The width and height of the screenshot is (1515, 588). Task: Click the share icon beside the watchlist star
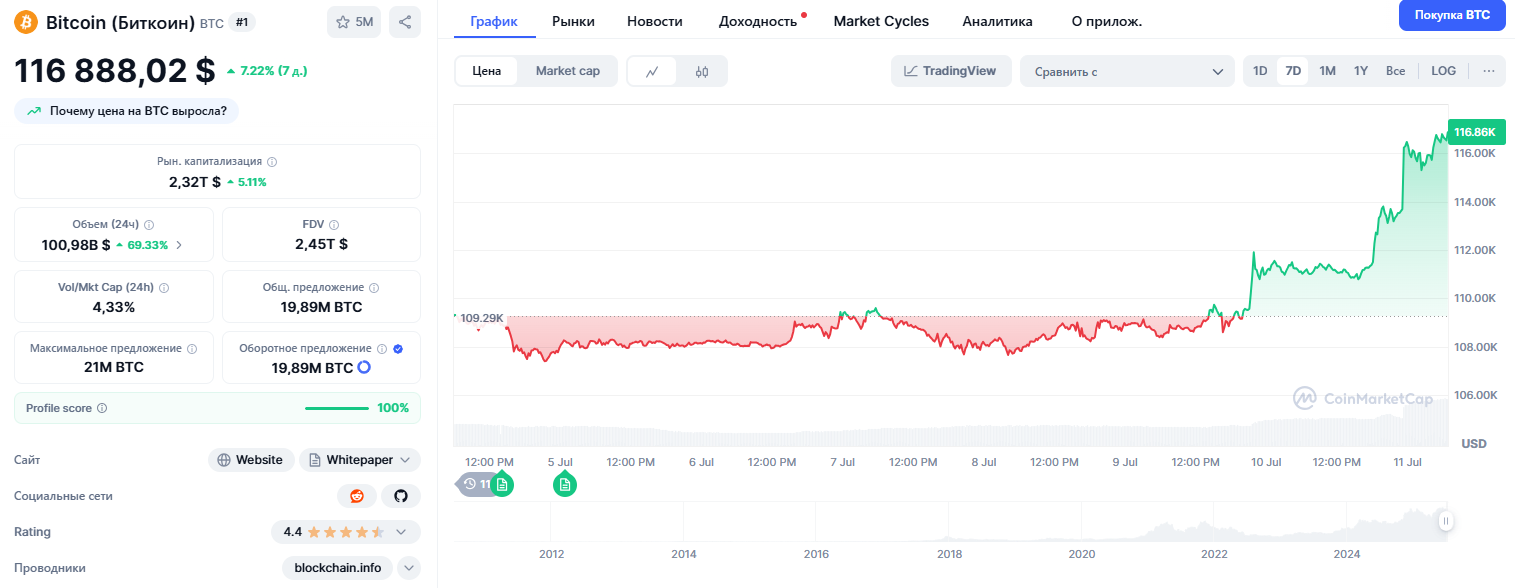tap(405, 22)
